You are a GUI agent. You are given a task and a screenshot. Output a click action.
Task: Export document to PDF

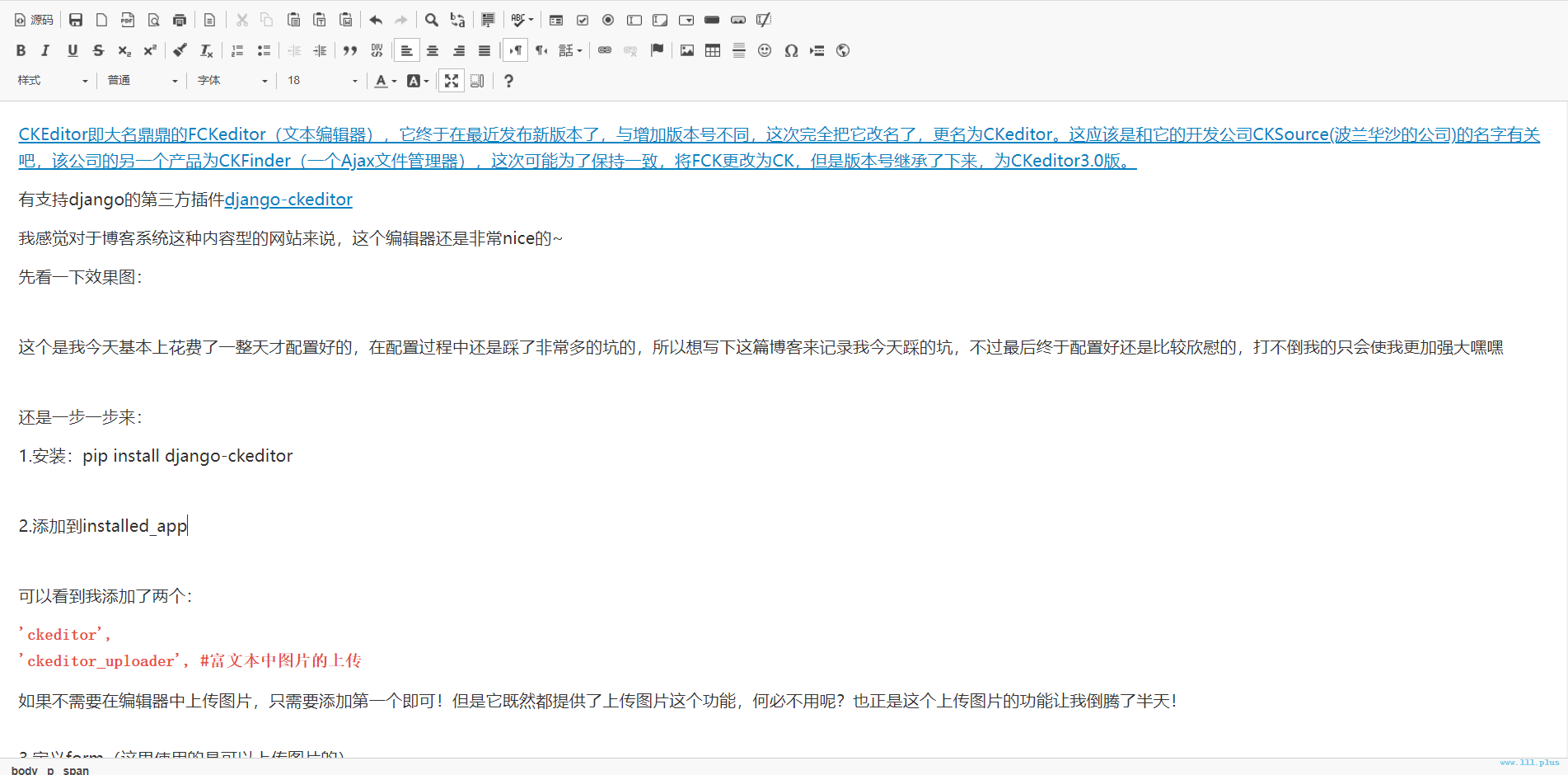(x=128, y=20)
